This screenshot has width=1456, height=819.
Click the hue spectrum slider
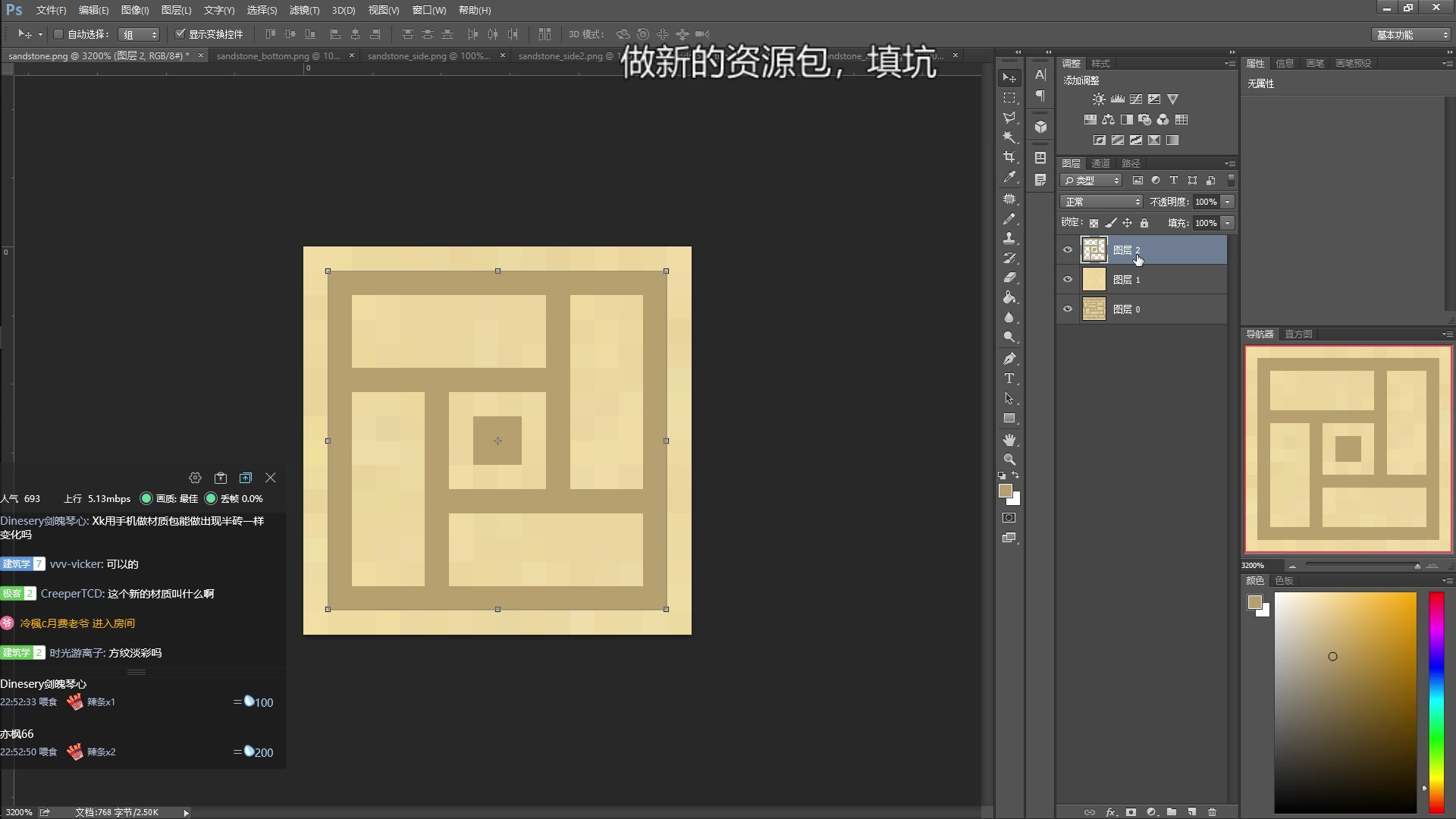[x=1436, y=702]
